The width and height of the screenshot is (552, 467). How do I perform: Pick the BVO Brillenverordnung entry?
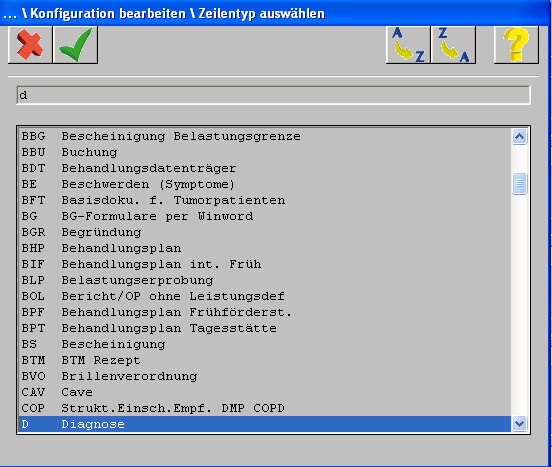click(265, 376)
